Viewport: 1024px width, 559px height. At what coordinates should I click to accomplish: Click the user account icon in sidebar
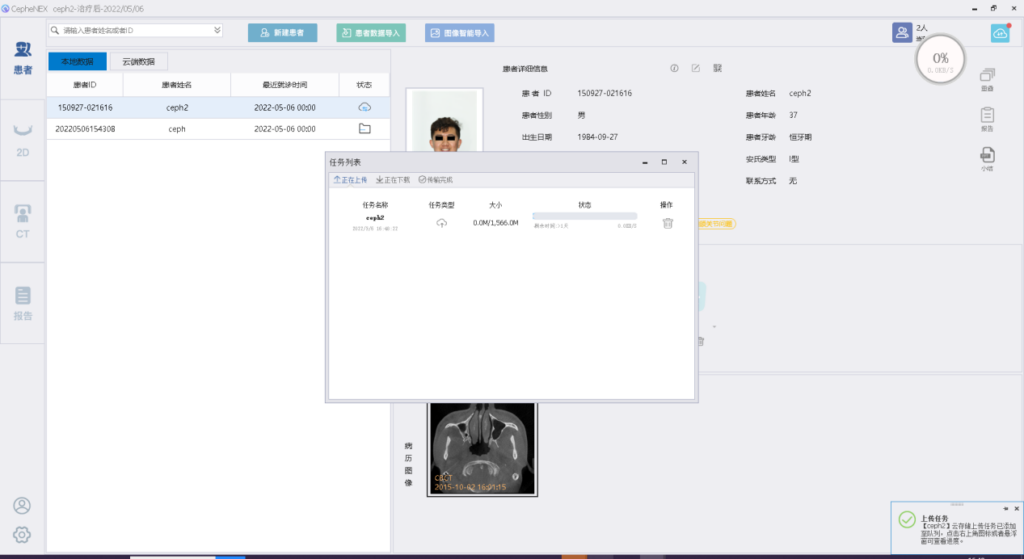[22, 505]
